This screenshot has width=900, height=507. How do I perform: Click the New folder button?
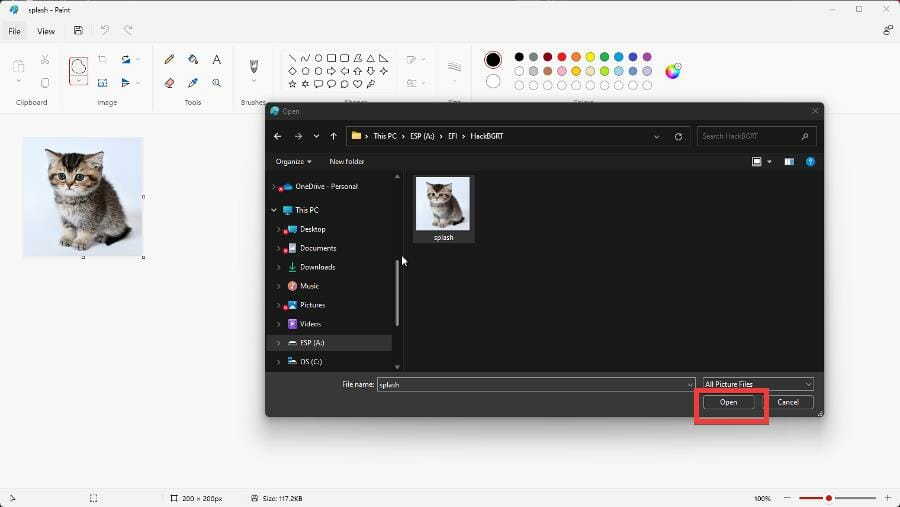point(347,162)
